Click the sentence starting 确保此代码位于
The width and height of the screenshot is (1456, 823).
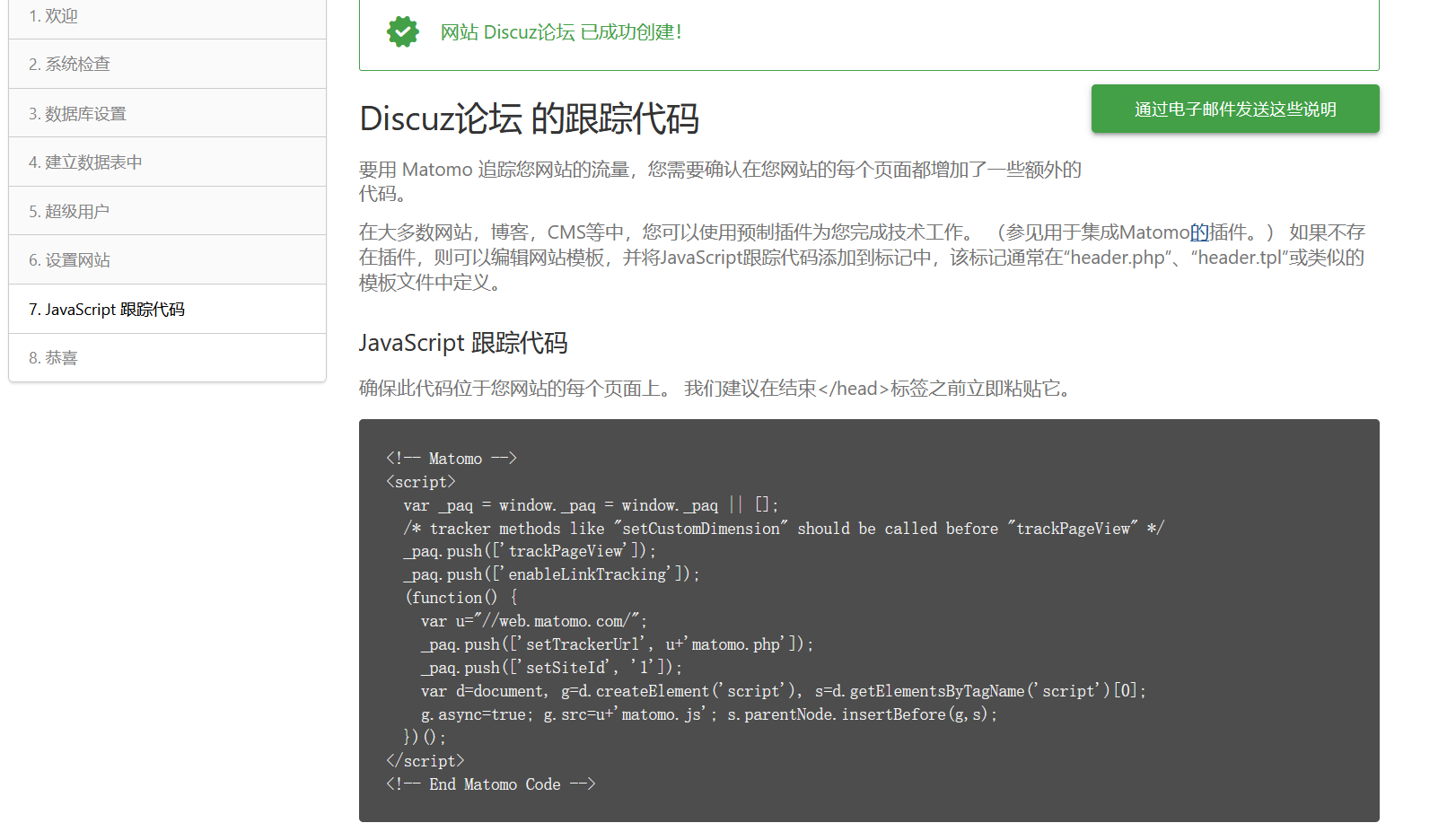[x=717, y=389]
